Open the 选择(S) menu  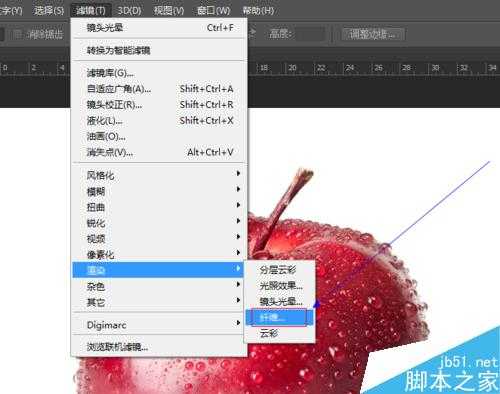click(49, 10)
